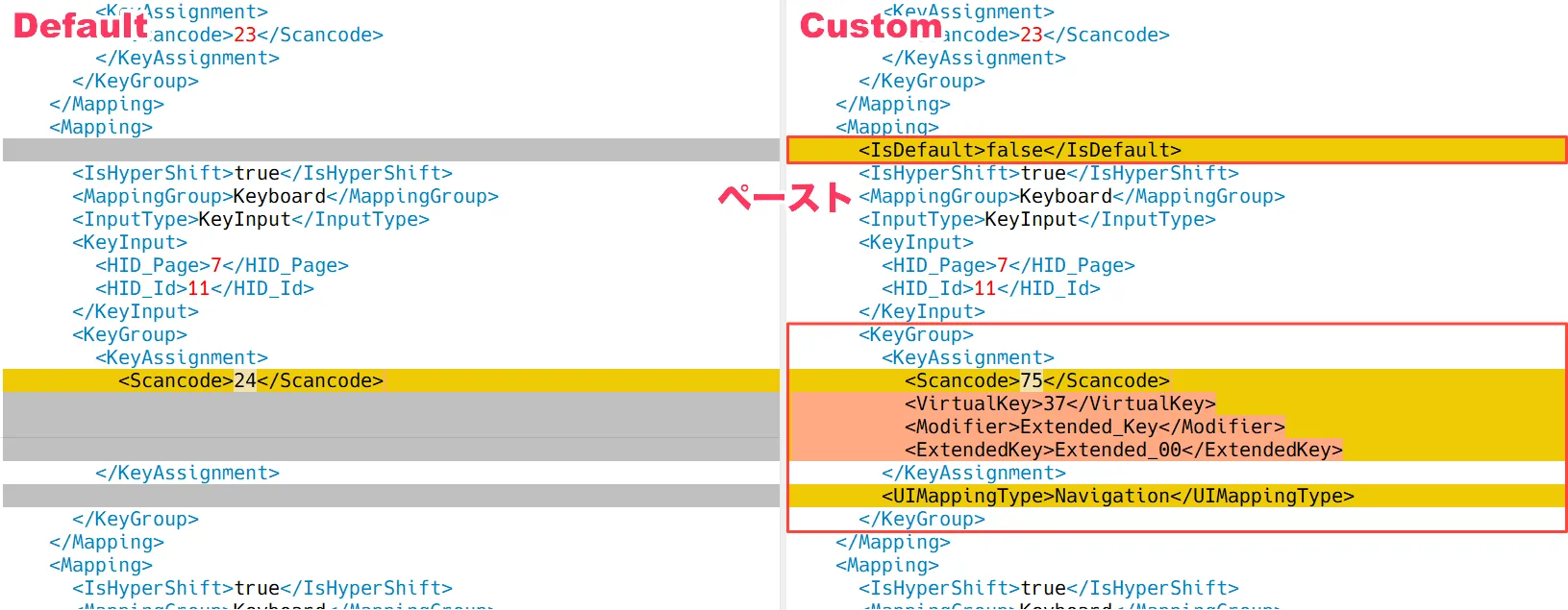The image size is (1568, 610).
Task: Click closing KeyInput tag in Default pane
Action: (136, 311)
